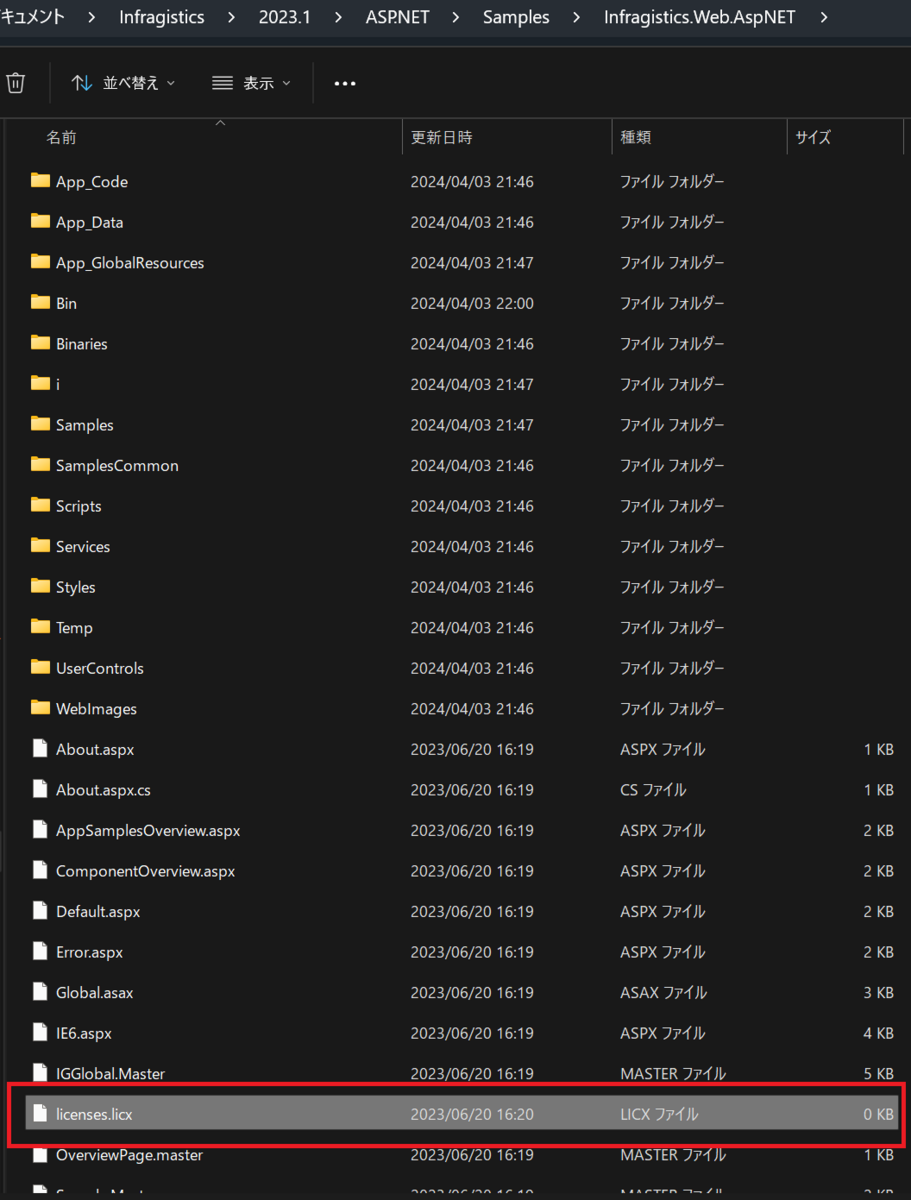This screenshot has width=911, height=1200.
Task: Select the App_Code folder icon
Action: pyautogui.click(x=40, y=181)
